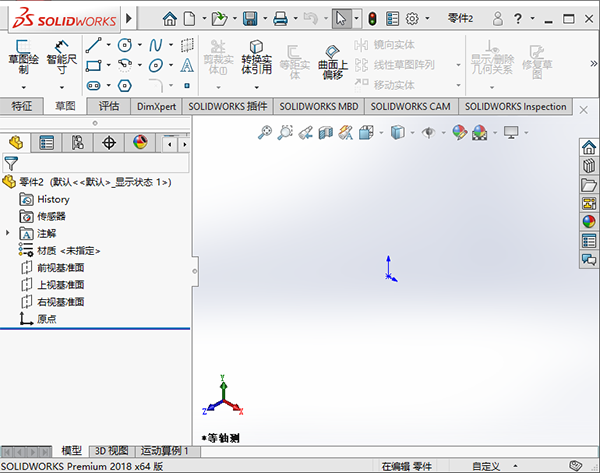Toggle the Hide/Show Items eye icon

click(x=429, y=132)
